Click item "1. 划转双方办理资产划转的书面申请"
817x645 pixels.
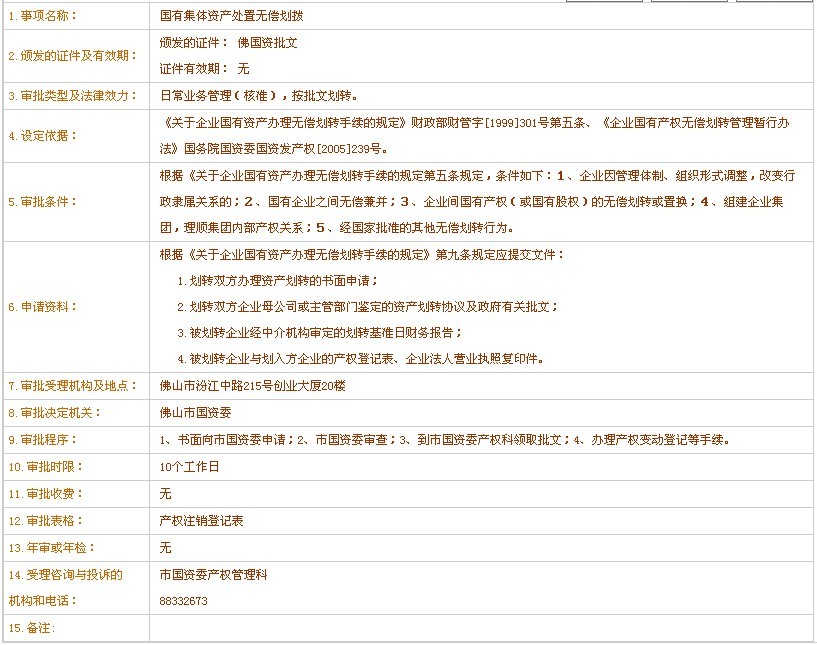click(278, 281)
